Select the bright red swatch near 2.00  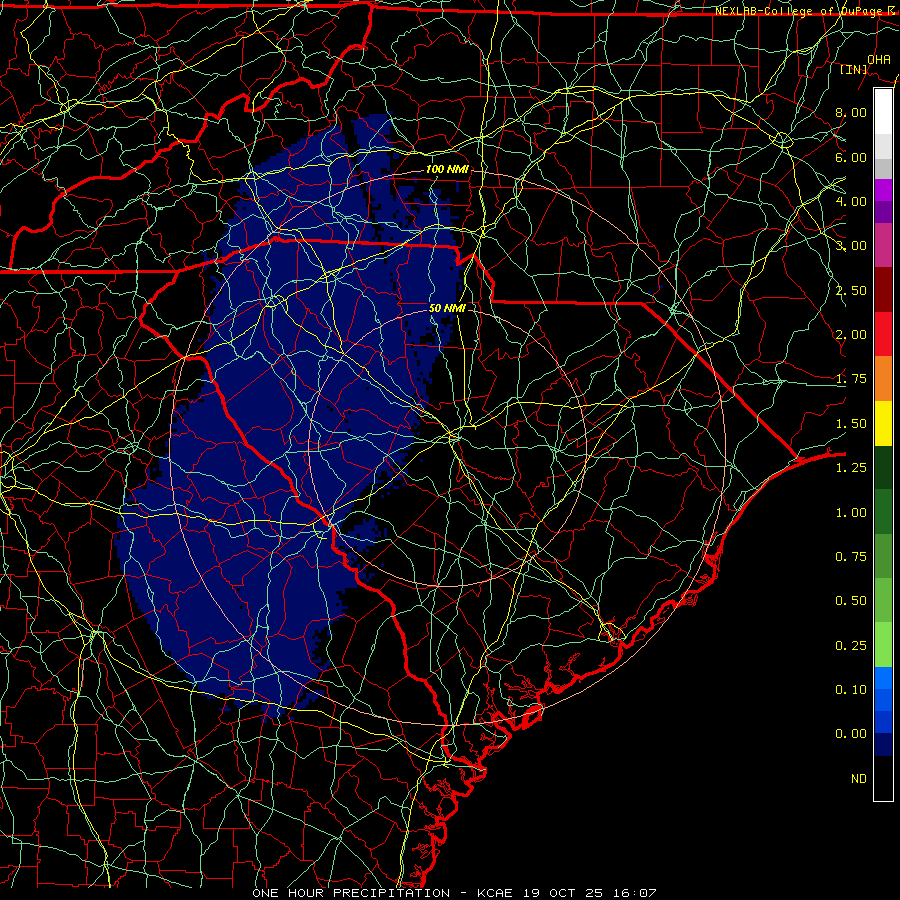pos(883,334)
